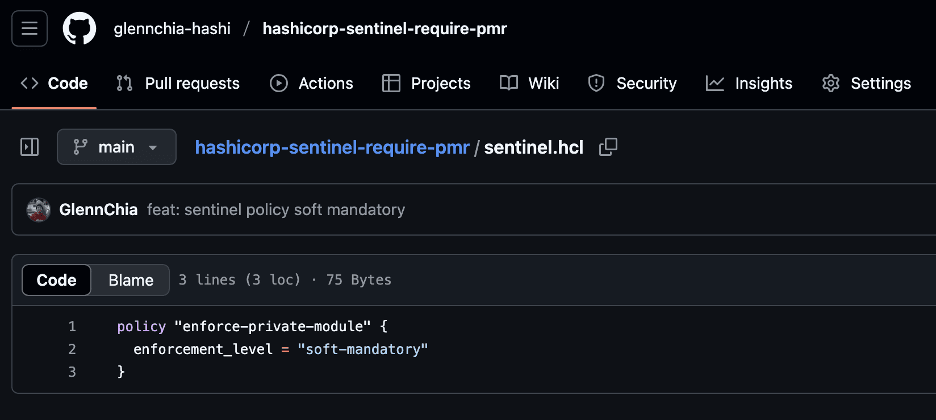
Task: Open the main branch selector dropdown
Action: tap(117, 147)
